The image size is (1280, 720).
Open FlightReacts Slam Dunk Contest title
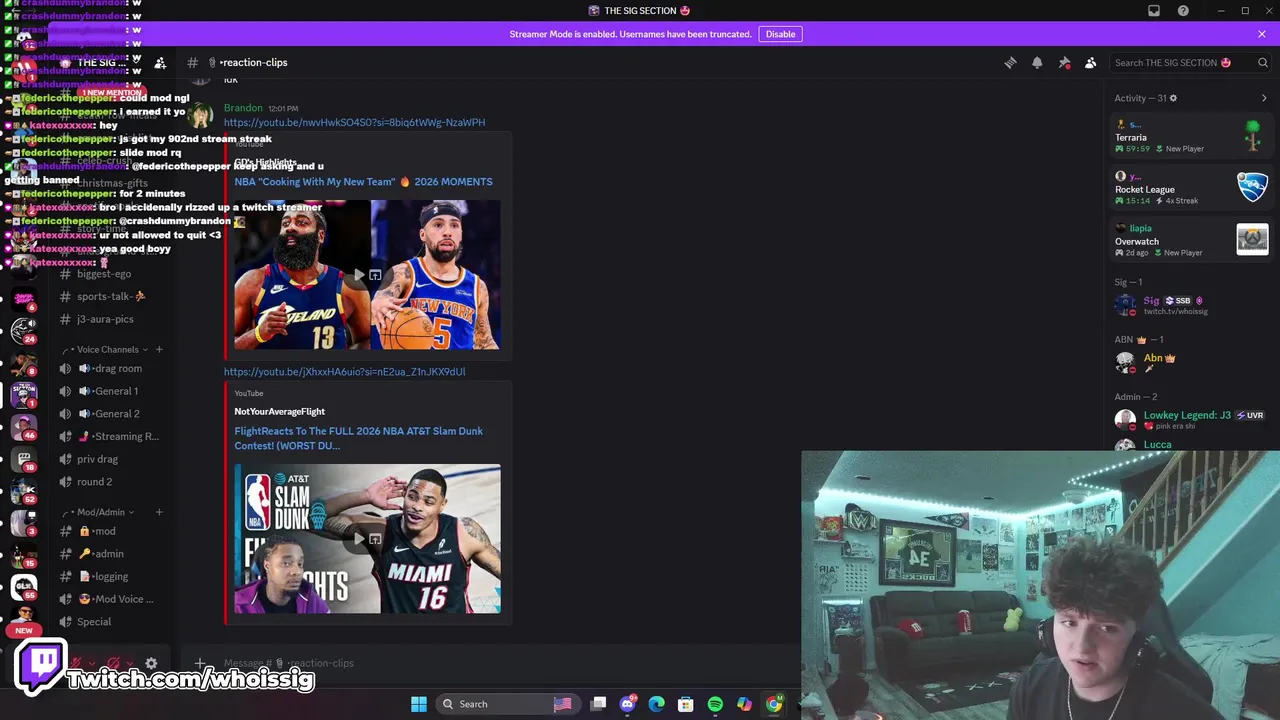pyautogui.click(x=358, y=438)
